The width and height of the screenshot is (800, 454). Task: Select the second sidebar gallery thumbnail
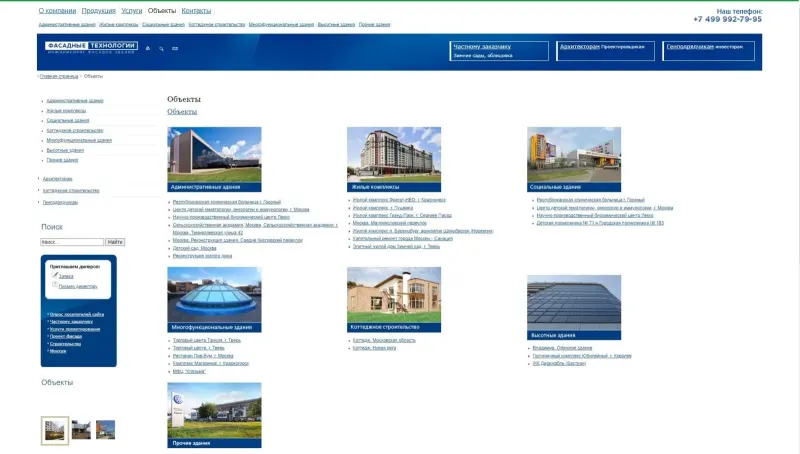point(81,430)
